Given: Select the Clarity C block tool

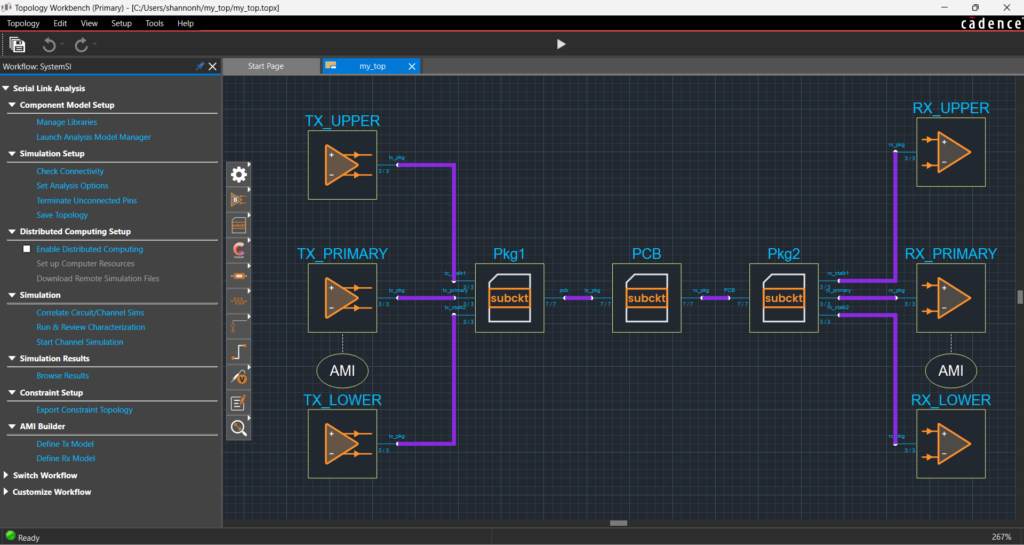Looking at the screenshot, I should click(x=238, y=250).
